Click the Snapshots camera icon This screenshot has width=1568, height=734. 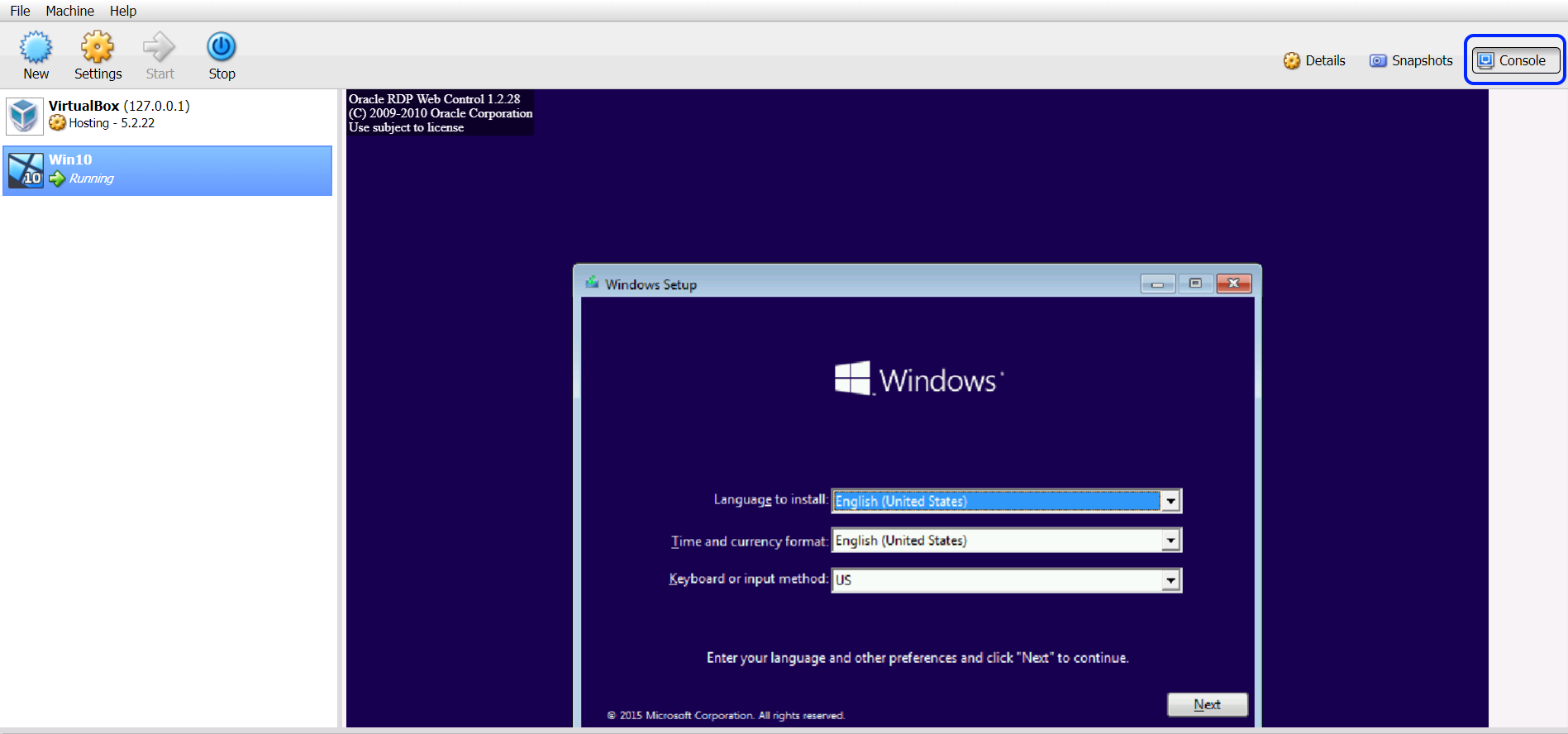click(x=1378, y=60)
